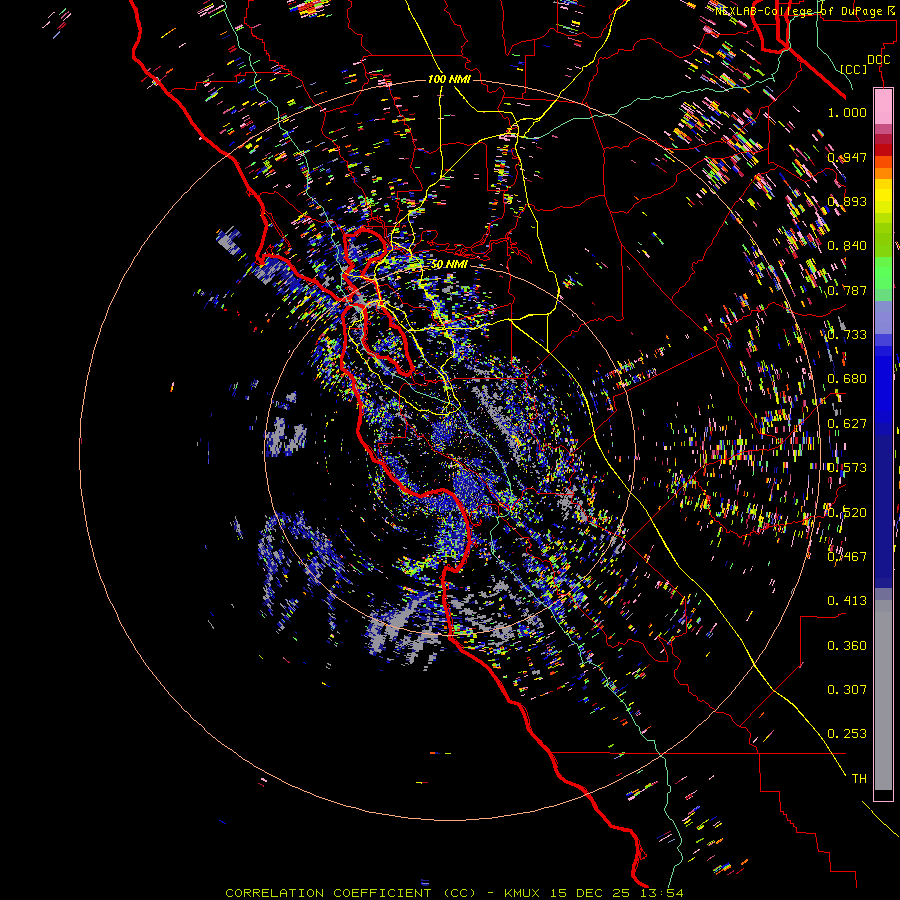
Task: Click the 0.307 legend value
Action: pyautogui.click(x=847, y=690)
